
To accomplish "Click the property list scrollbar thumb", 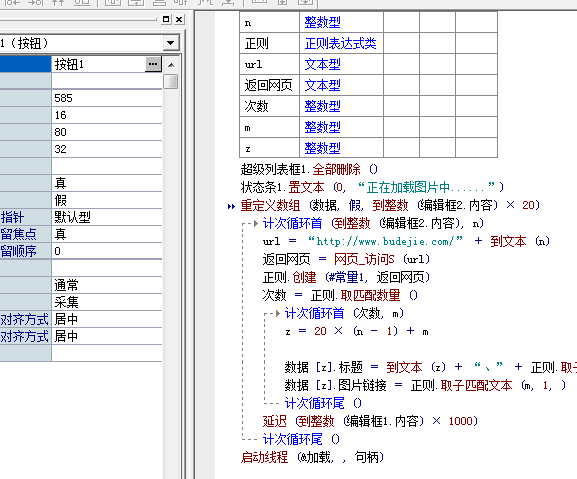I will click(x=171, y=81).
